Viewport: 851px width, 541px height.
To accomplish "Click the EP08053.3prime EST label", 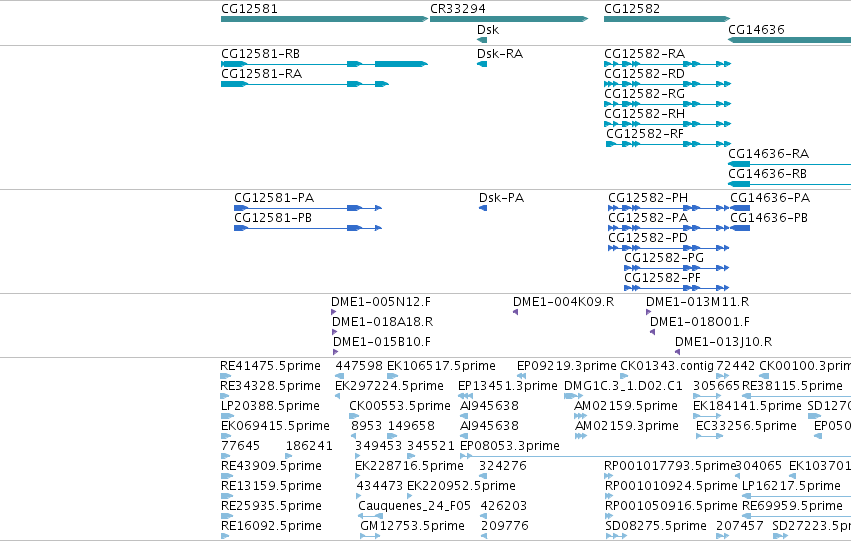I will tap(510, 447).
